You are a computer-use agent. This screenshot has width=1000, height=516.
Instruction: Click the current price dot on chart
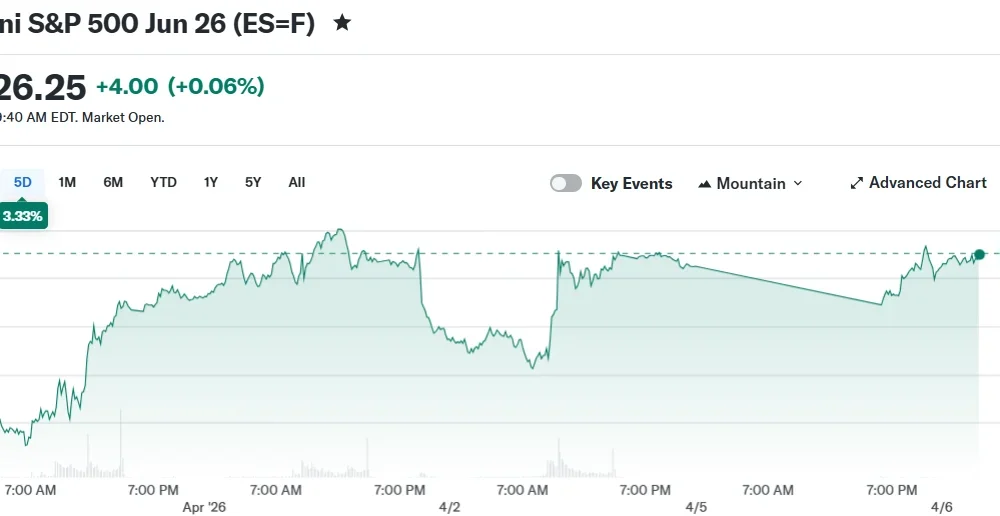click(x=980, y=254)
